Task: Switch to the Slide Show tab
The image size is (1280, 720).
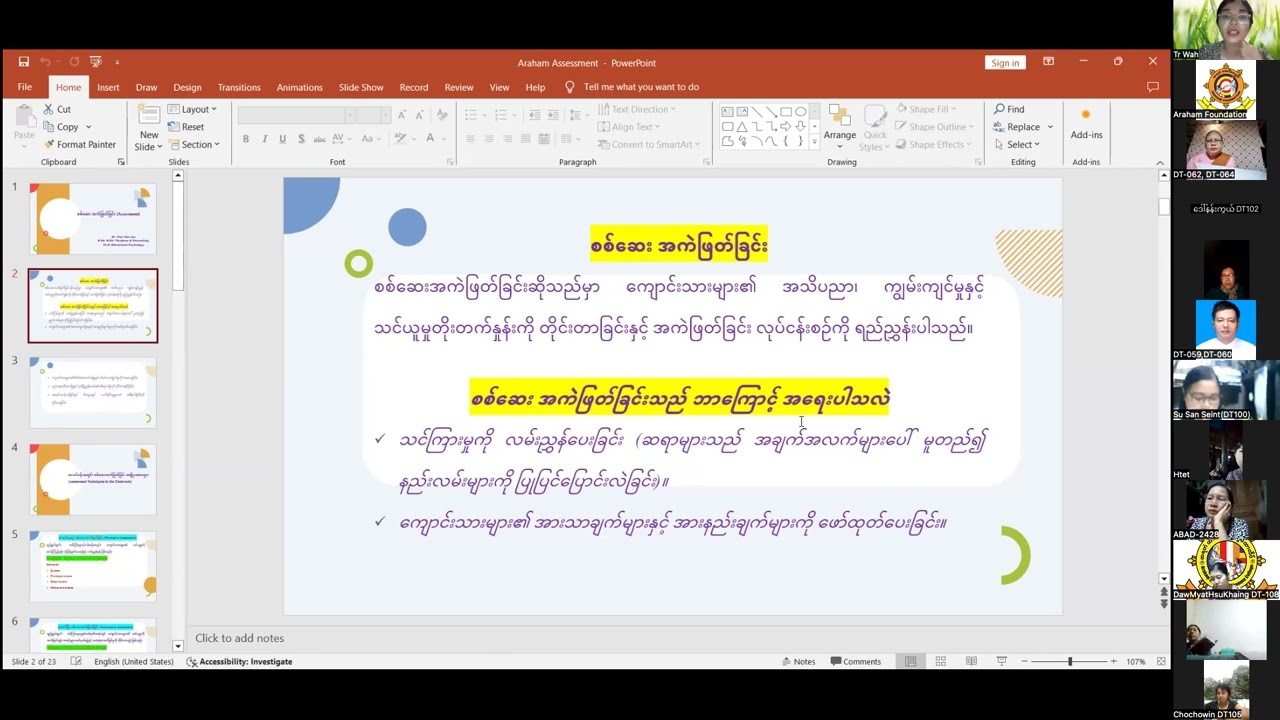Action: (361, 87)
